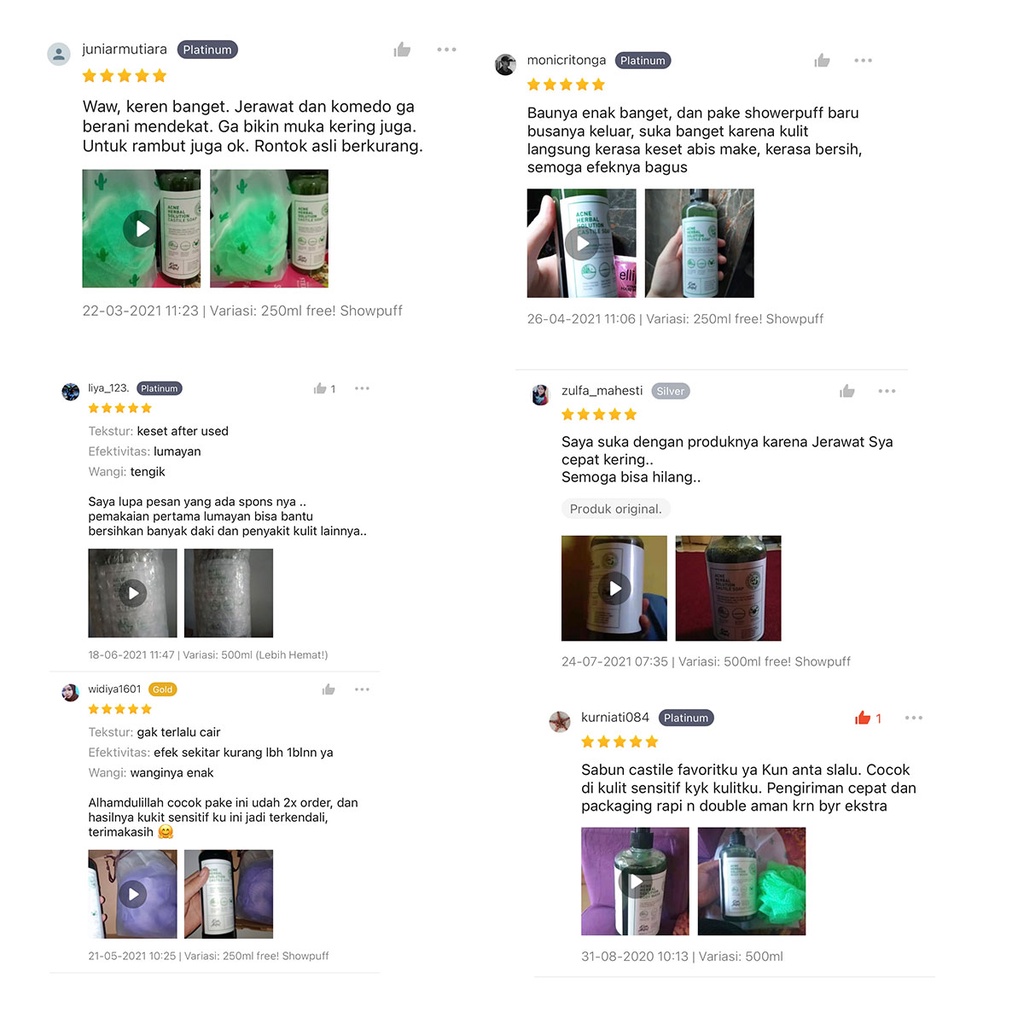1024x1024 pixels.
Task: Play monicritonga's video of the soap bottle
Action: pyautogui.click(x=581, y=244)
